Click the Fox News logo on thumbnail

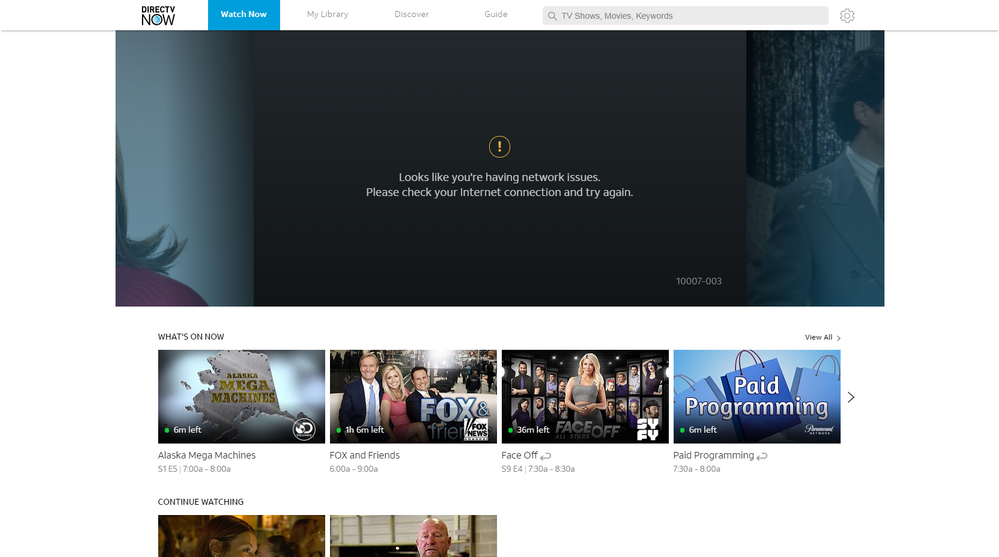pos(476,429)
